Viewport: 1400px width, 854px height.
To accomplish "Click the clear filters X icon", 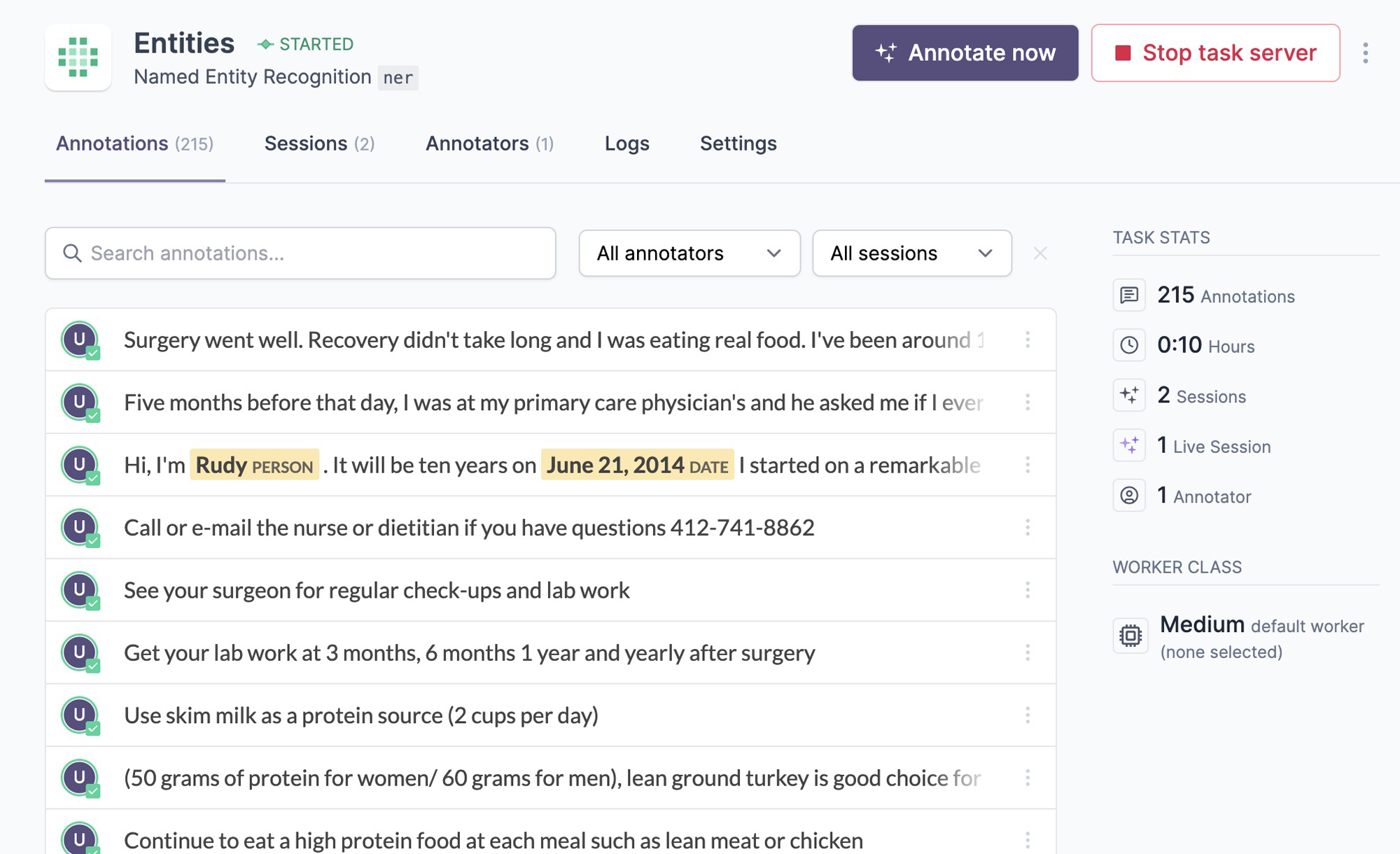I will [x=1039, y=253].
